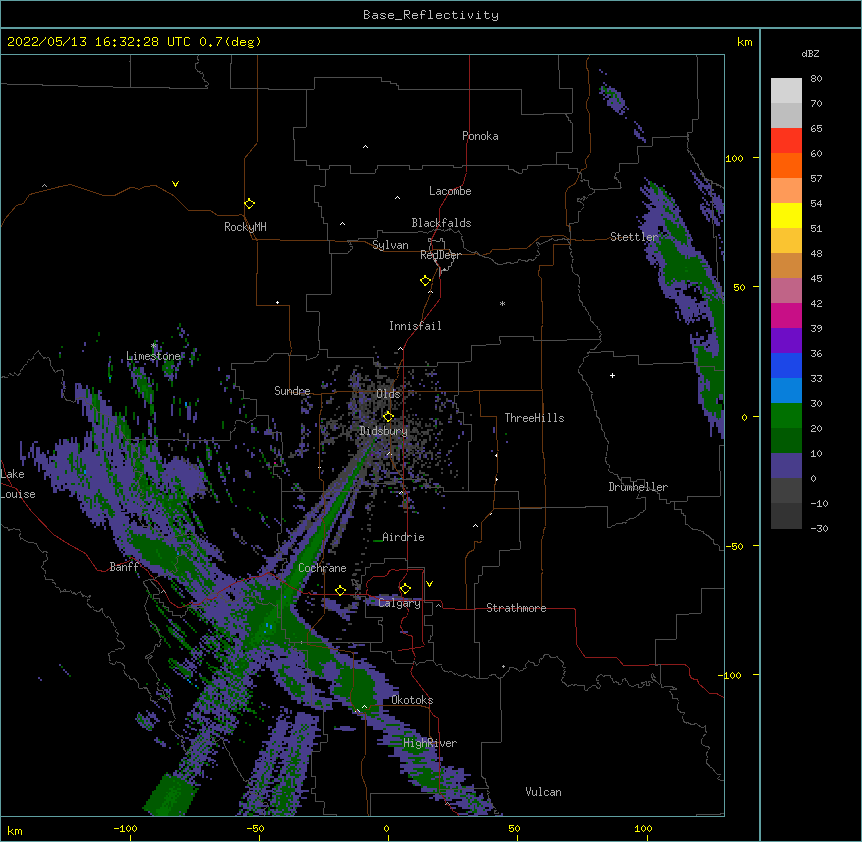Click the Sylvan label
The width and height of the screenshot is (862, 842).
tap(390, 245)
